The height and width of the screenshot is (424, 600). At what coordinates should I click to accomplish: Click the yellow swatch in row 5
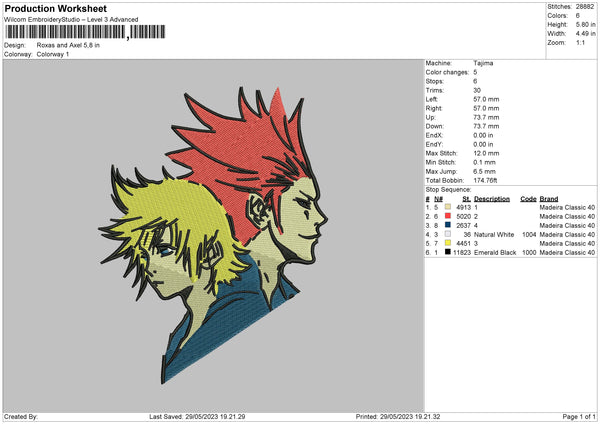448,243
